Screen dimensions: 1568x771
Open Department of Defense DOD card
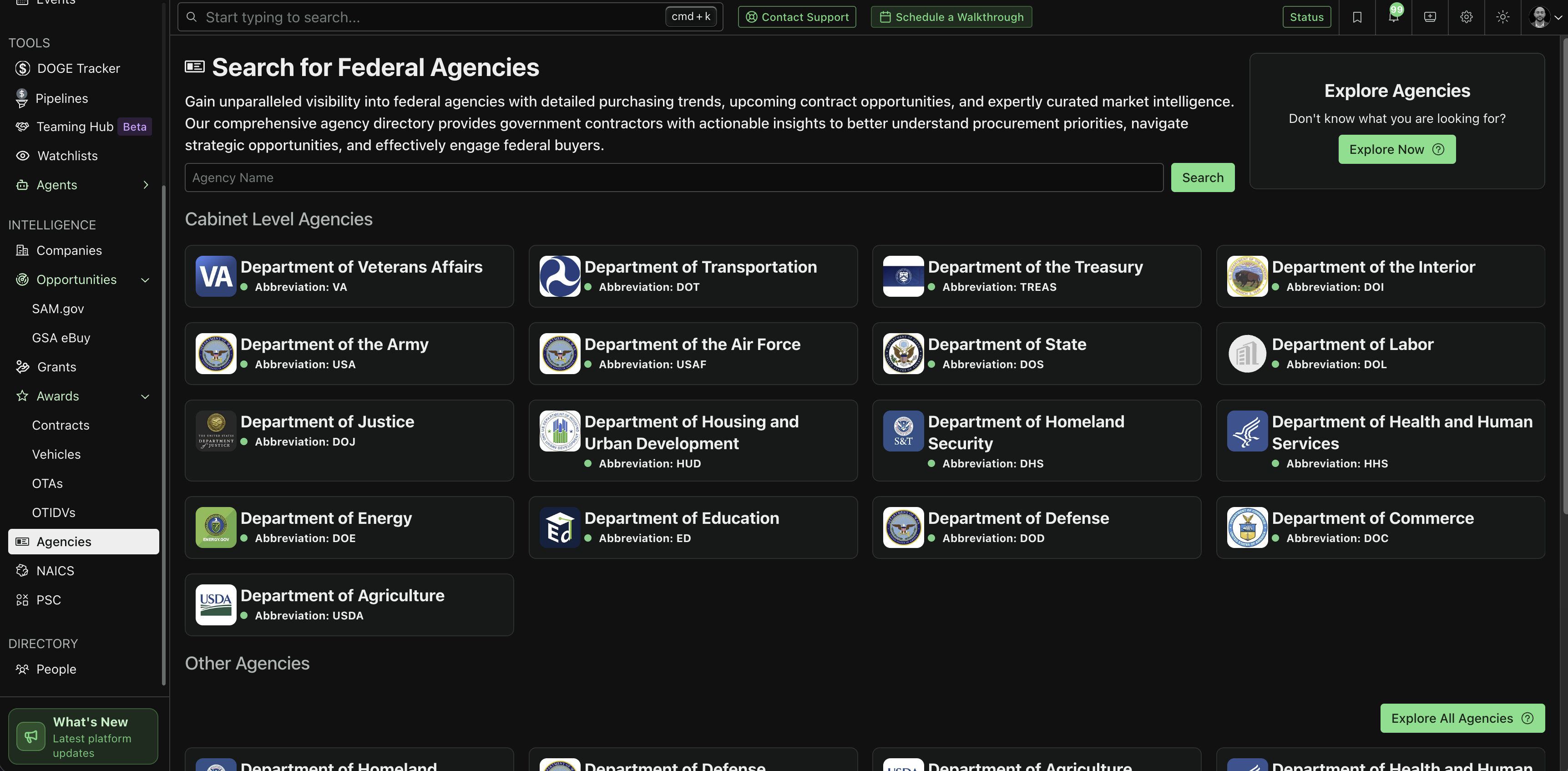click(1037, 528)
